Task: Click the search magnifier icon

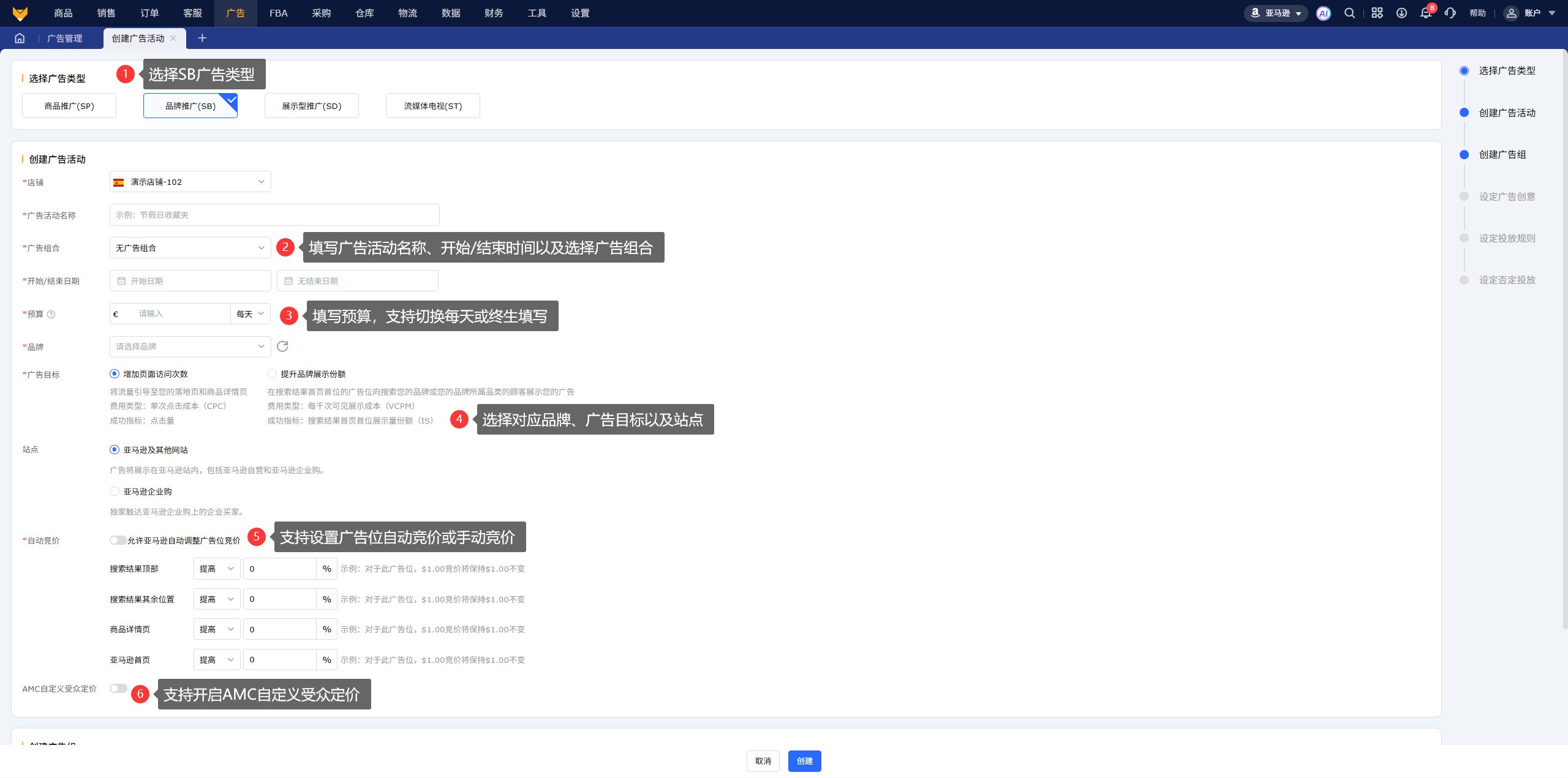Action: coord(1349,13)
